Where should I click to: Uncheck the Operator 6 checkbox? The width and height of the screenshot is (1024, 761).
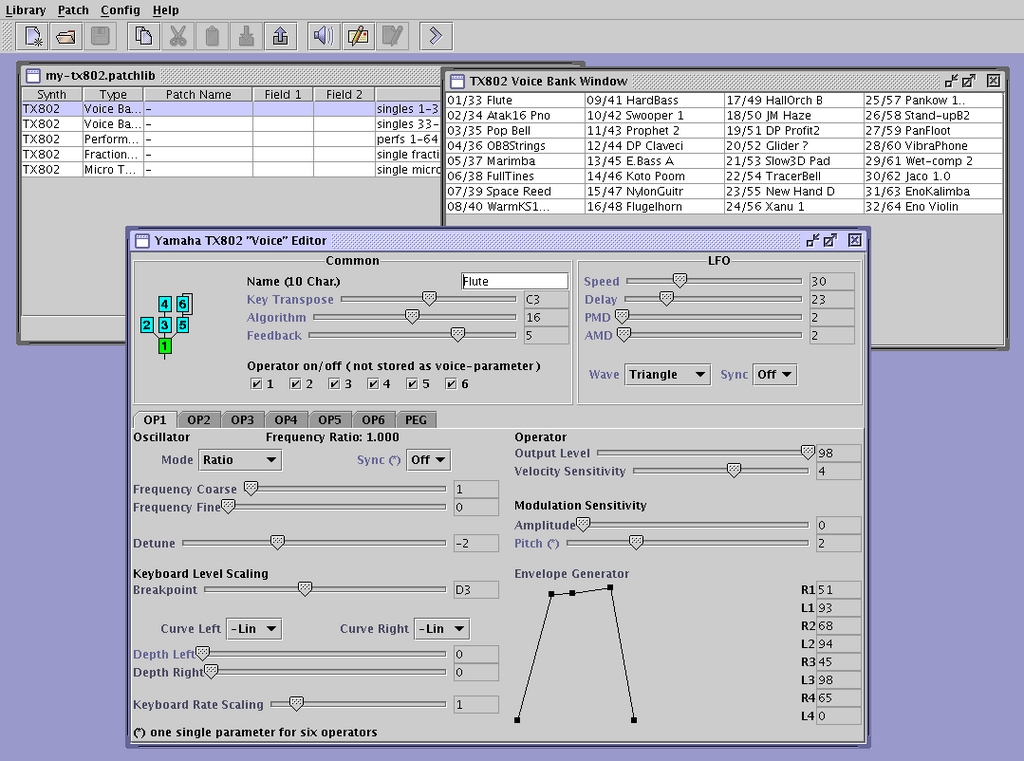452,384
